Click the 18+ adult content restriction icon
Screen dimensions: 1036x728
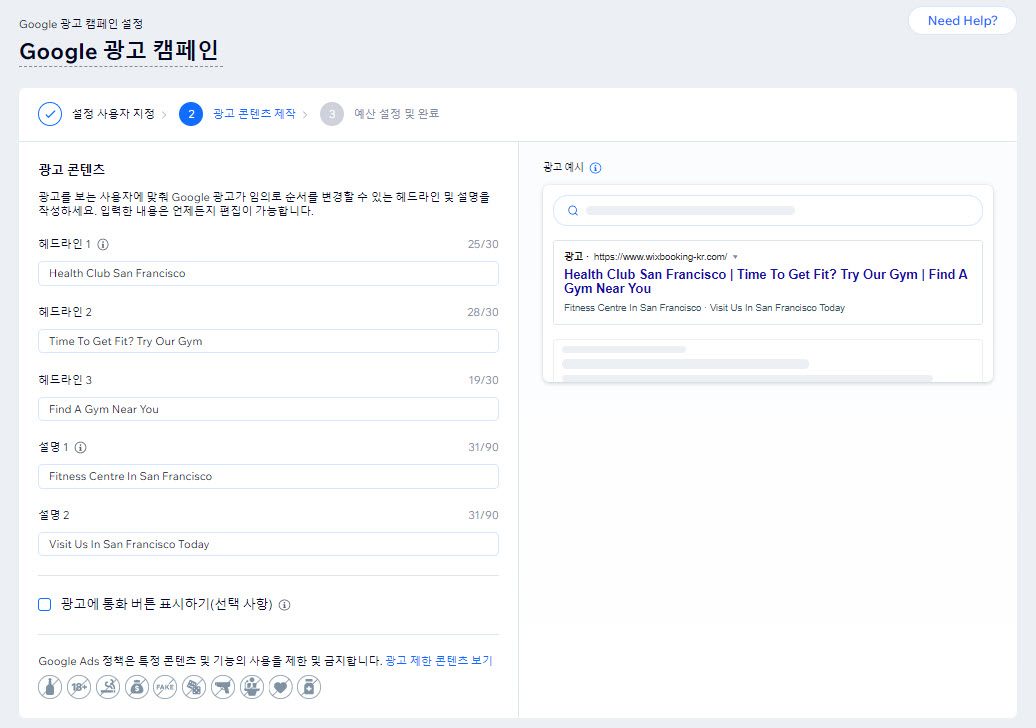(79, 687)
